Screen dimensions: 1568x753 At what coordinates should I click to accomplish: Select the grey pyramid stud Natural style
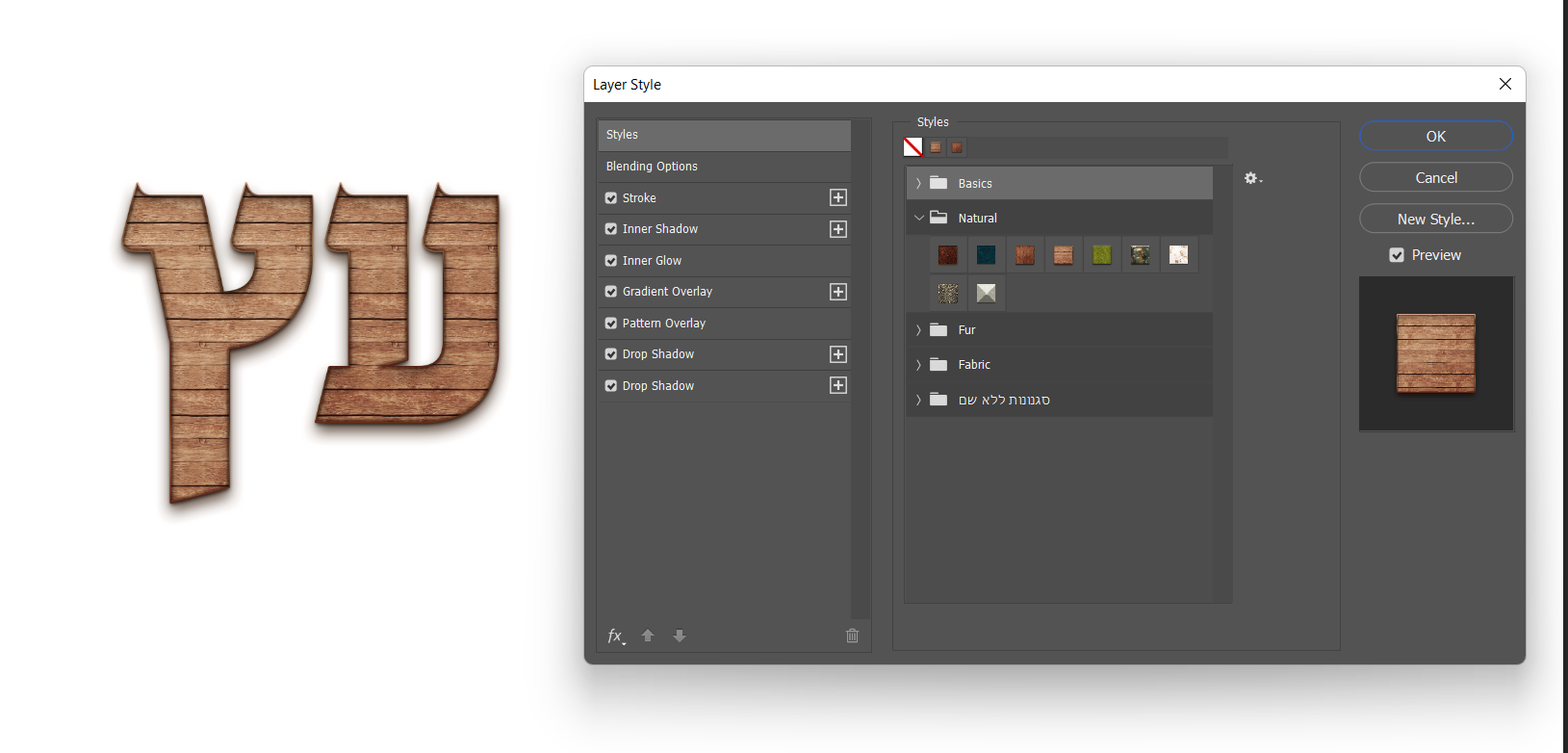pos(987,293)
